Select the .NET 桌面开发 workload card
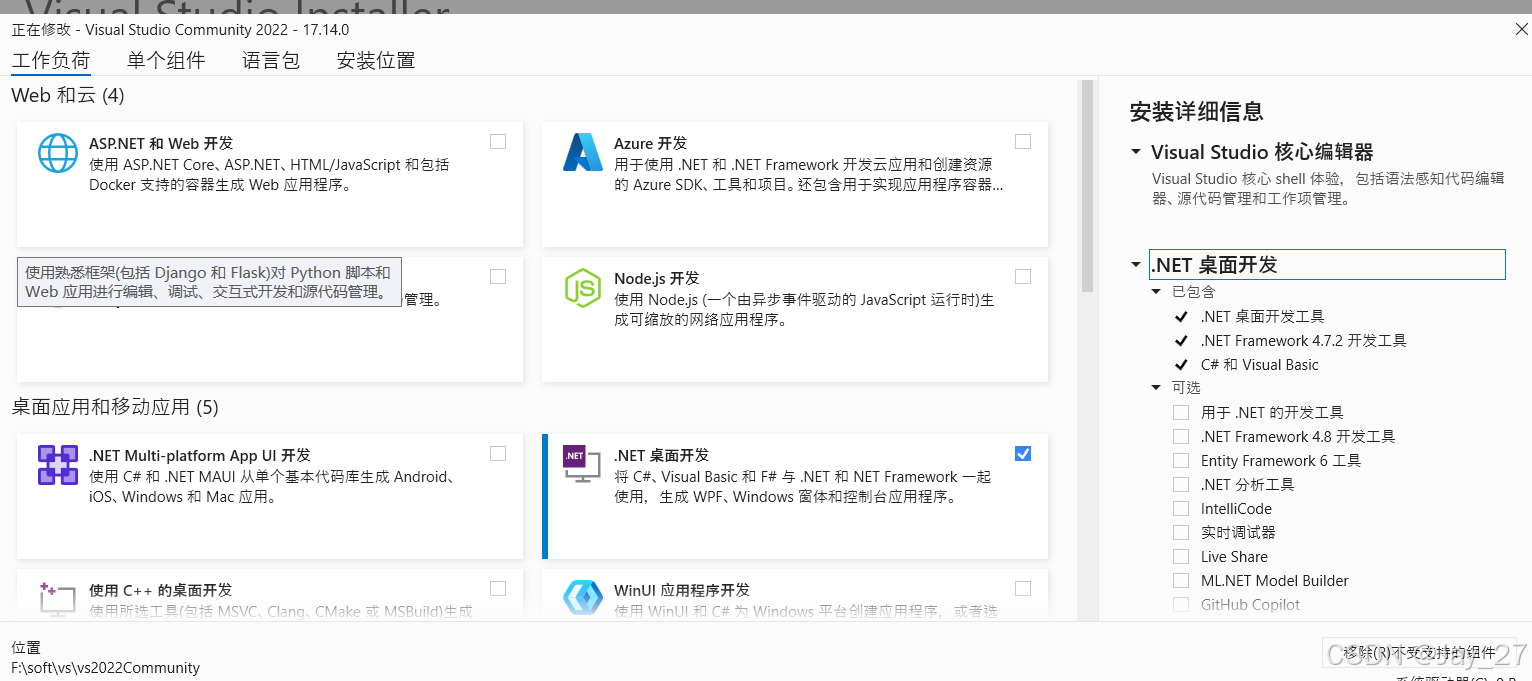The width and height of the screenshot is (1532, 681). [795, 496]
